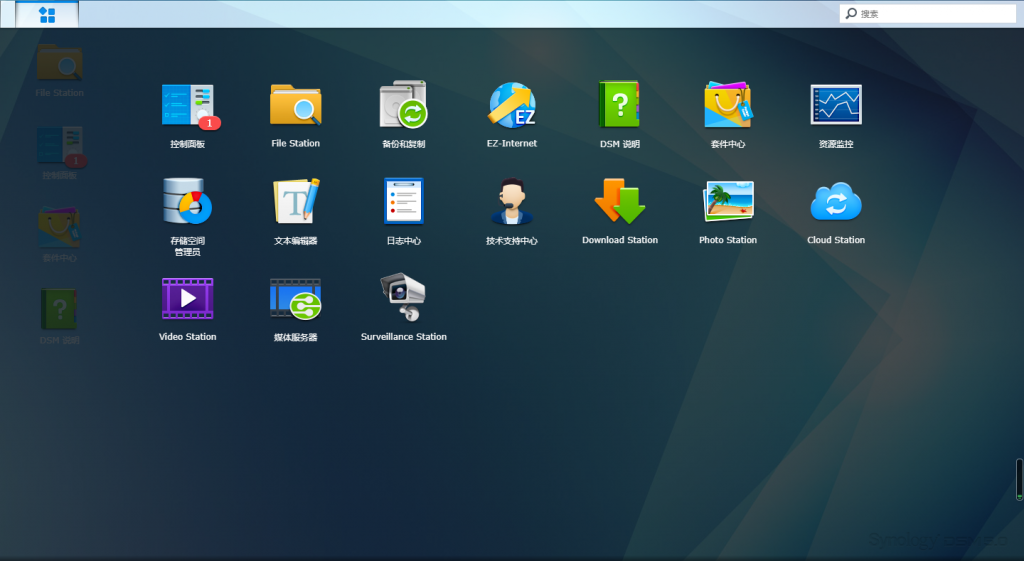
Task: Click dimmed 套件中心 desktop shortcut
Action: pos(59,235)
